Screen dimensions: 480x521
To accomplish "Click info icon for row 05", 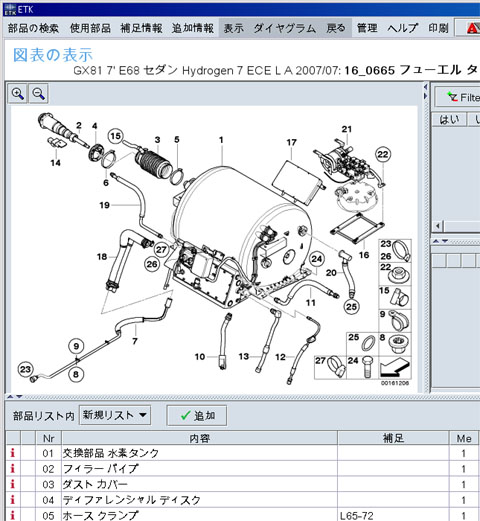I will (x=13, y=515).
